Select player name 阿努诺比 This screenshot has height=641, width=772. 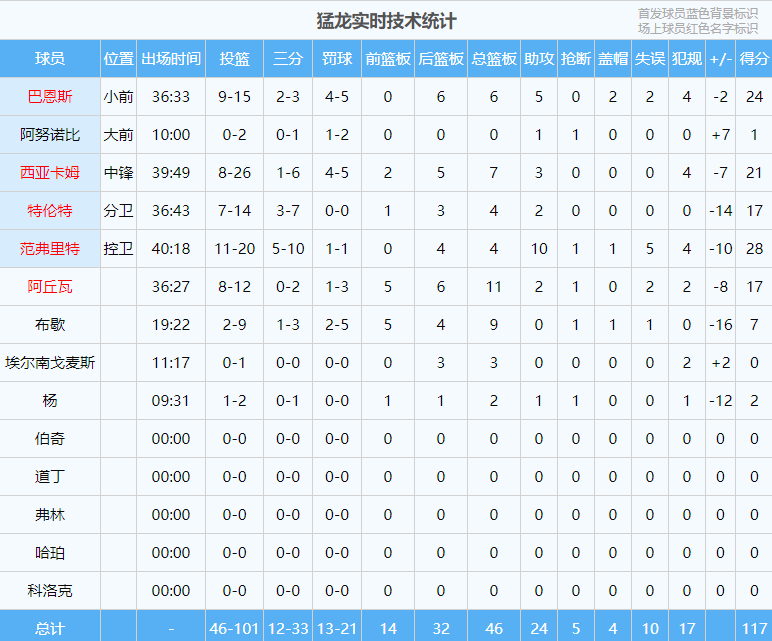50,134
